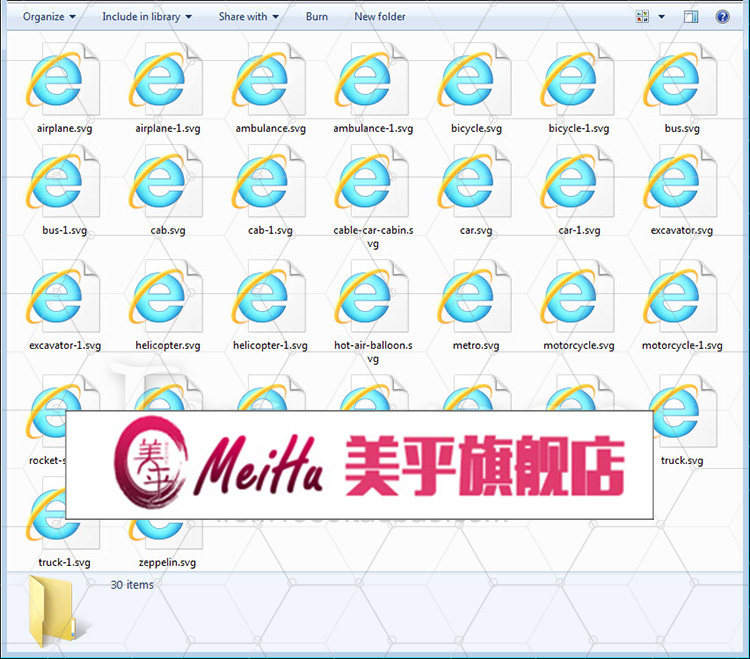Select the motorcycle.svg file icon

(x=577, y=297)
